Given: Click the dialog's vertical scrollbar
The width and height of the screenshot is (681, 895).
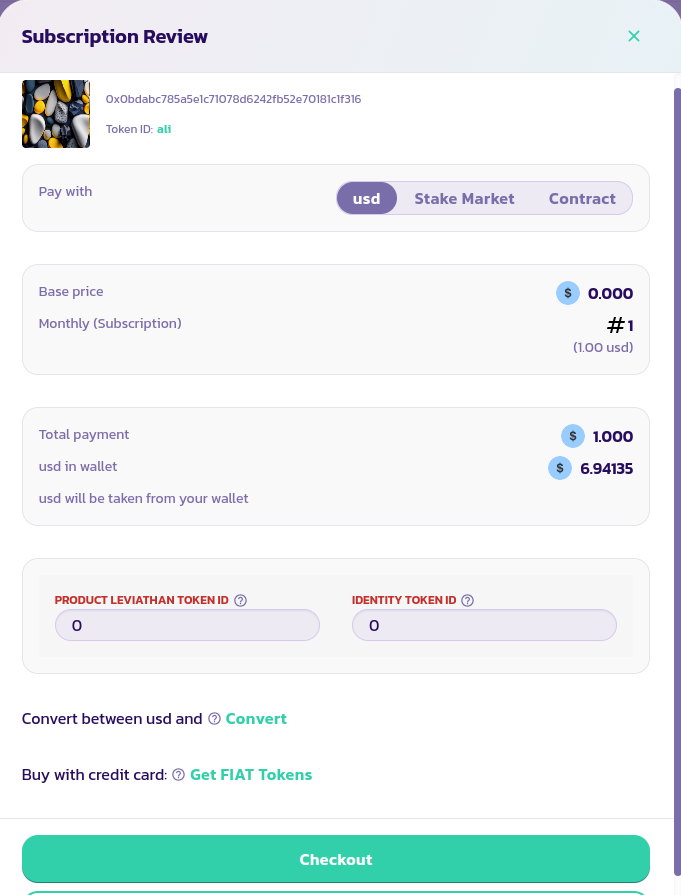Looking at the screenshot, I should point(677,400).
